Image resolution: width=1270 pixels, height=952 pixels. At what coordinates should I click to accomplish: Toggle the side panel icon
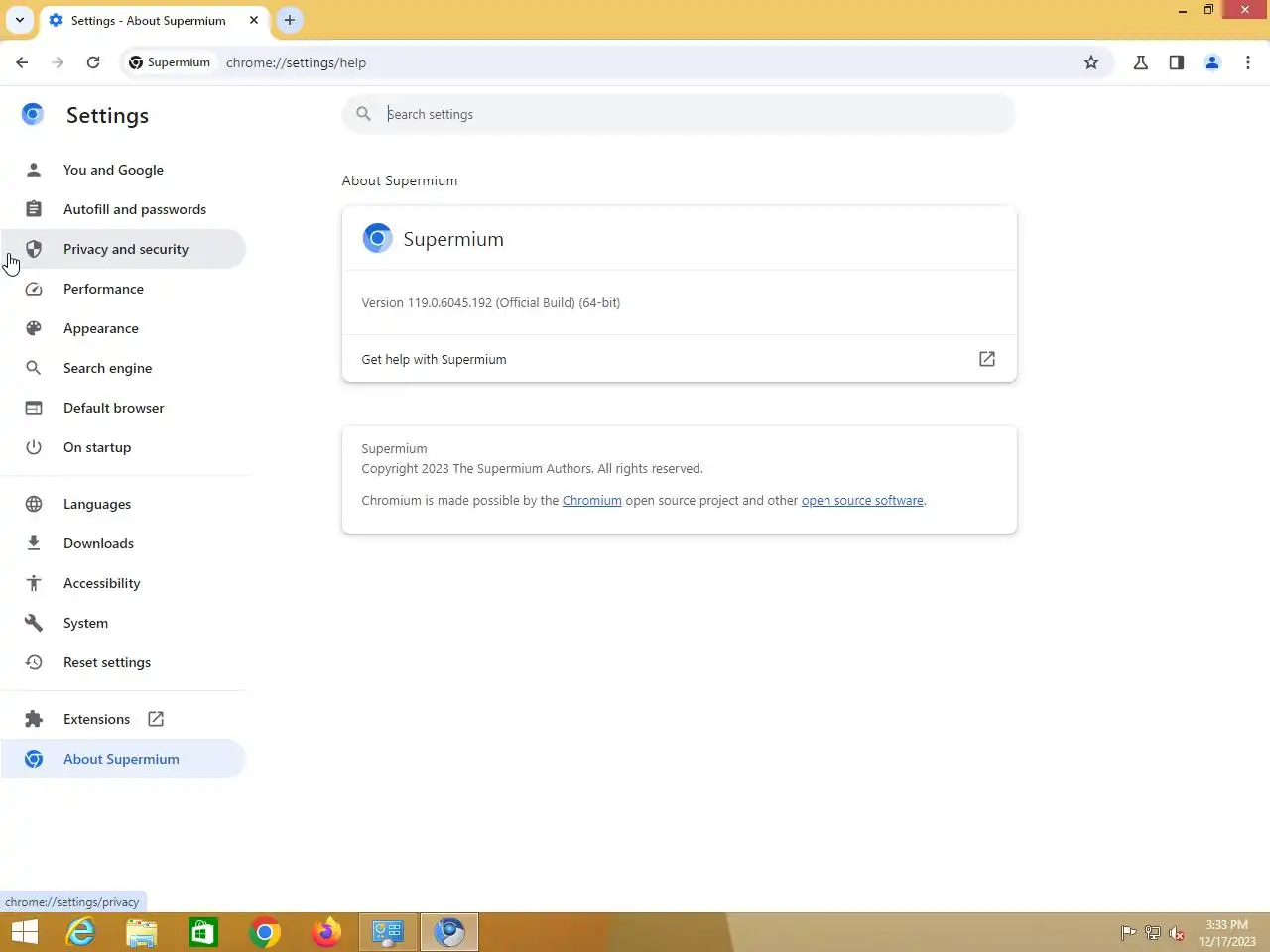pos(1177,62)
